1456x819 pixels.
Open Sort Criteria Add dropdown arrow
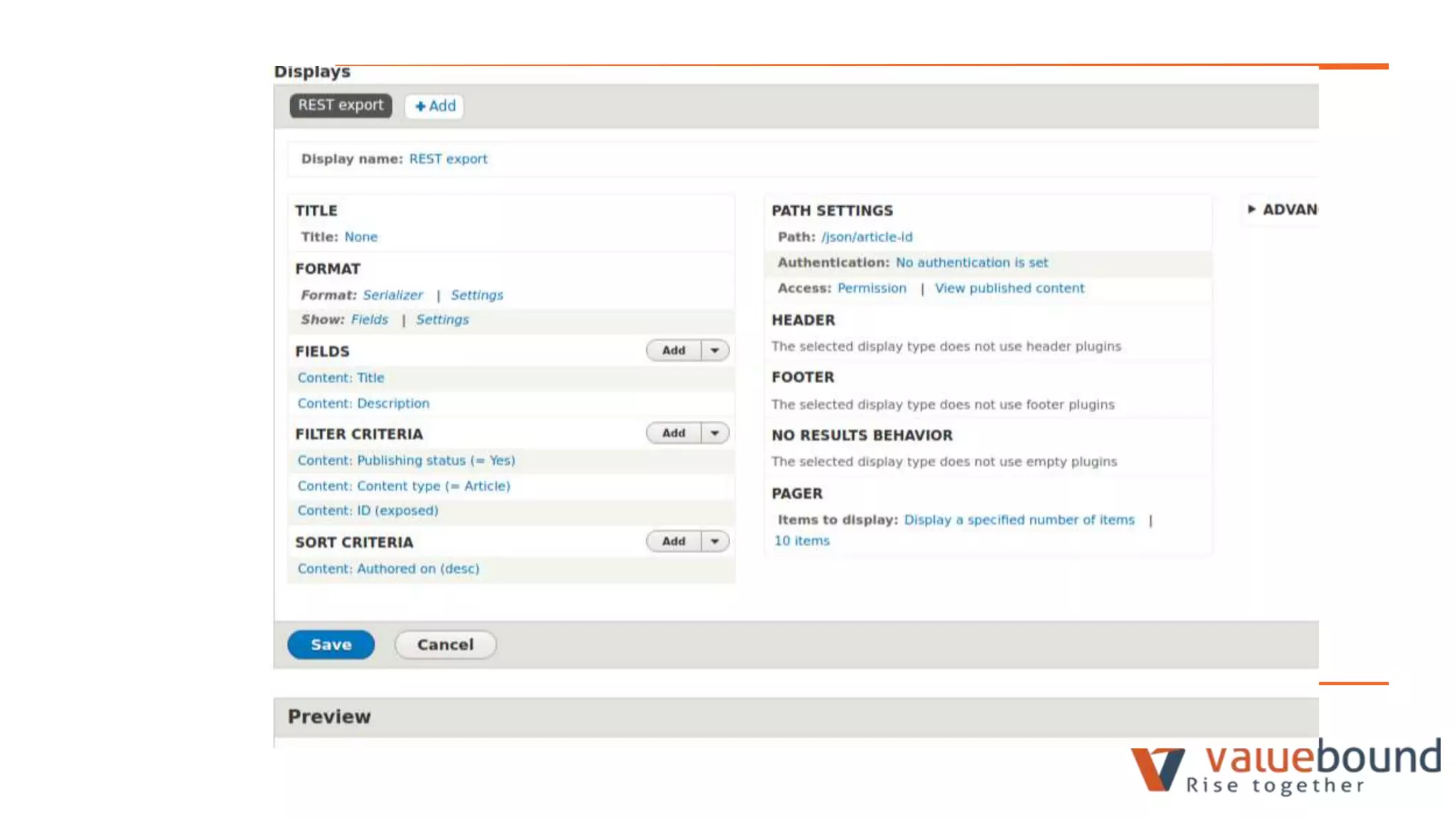click(x=714, y=542)
